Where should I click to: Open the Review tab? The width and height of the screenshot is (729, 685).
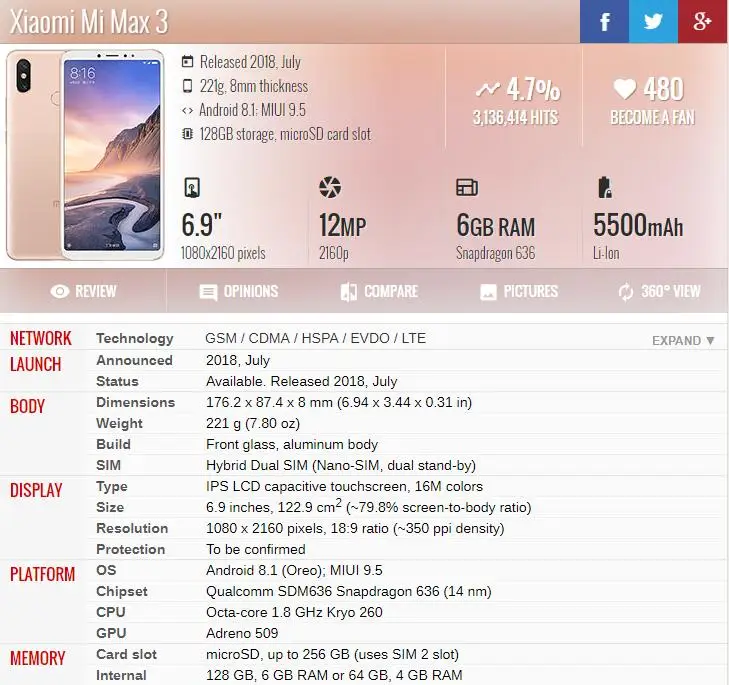point(83,292)
